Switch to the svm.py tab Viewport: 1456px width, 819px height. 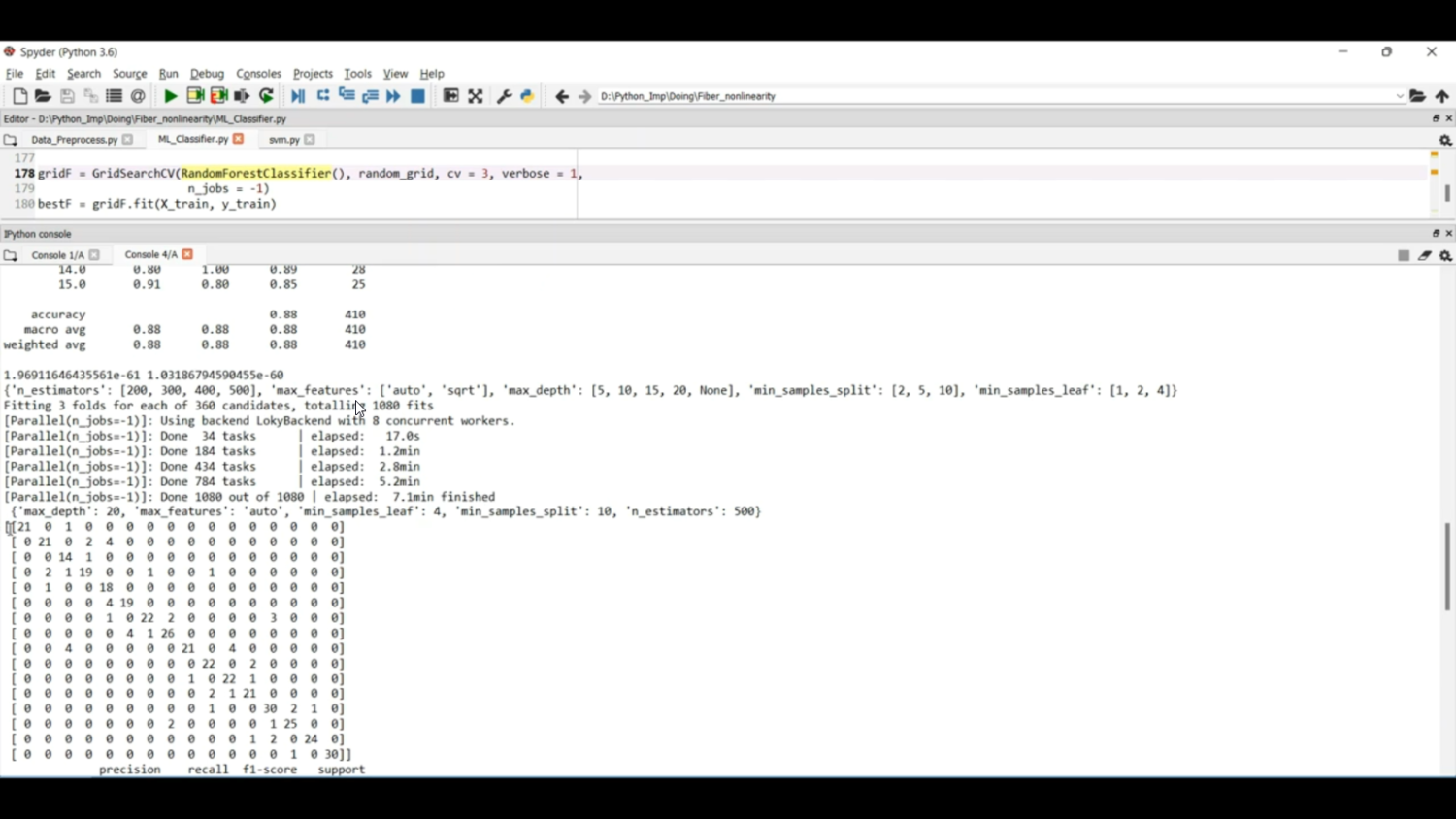point(284,139)
